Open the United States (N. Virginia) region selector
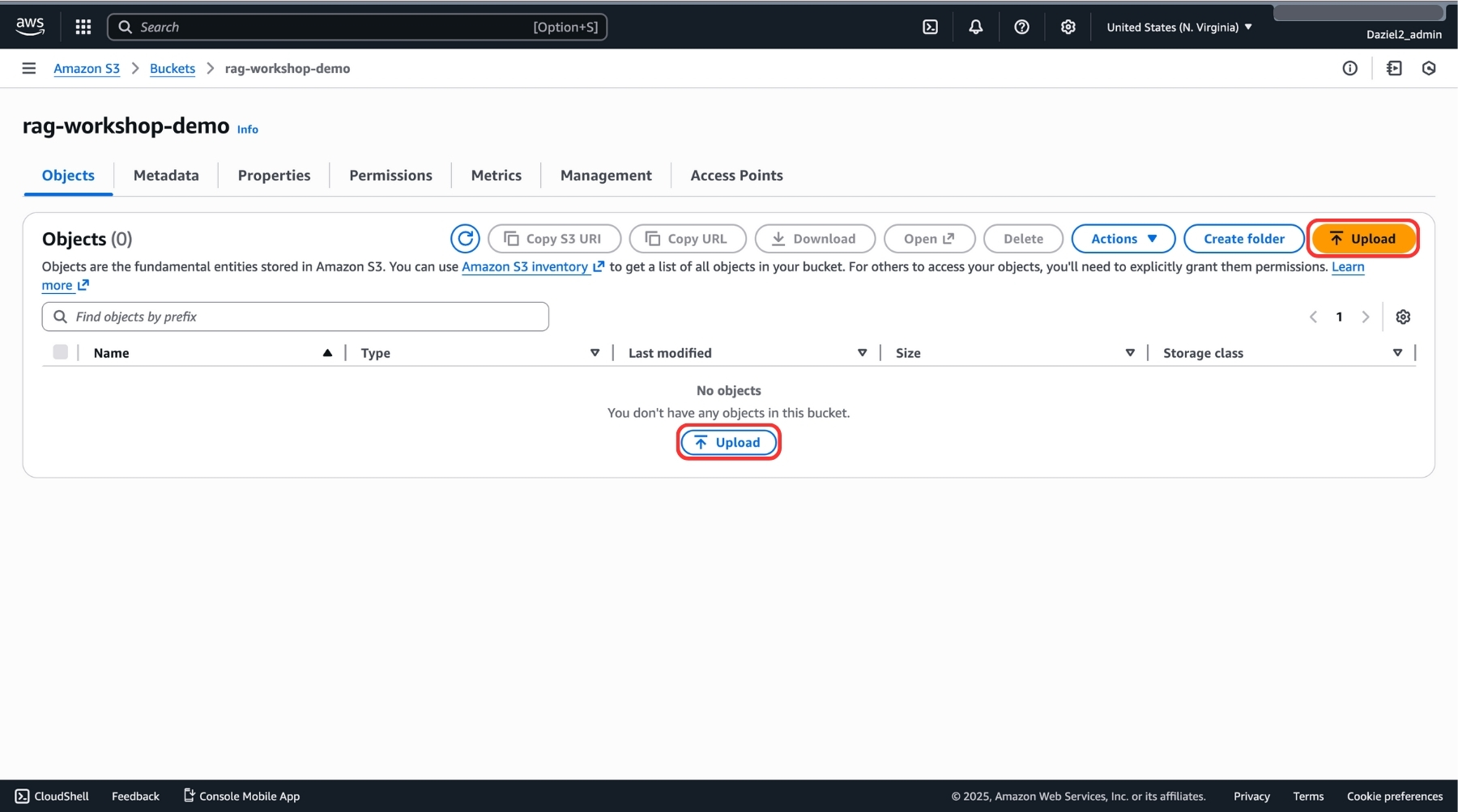Image resolution: width=1458 pixels, height=812 pixels. coord(1179,27)
